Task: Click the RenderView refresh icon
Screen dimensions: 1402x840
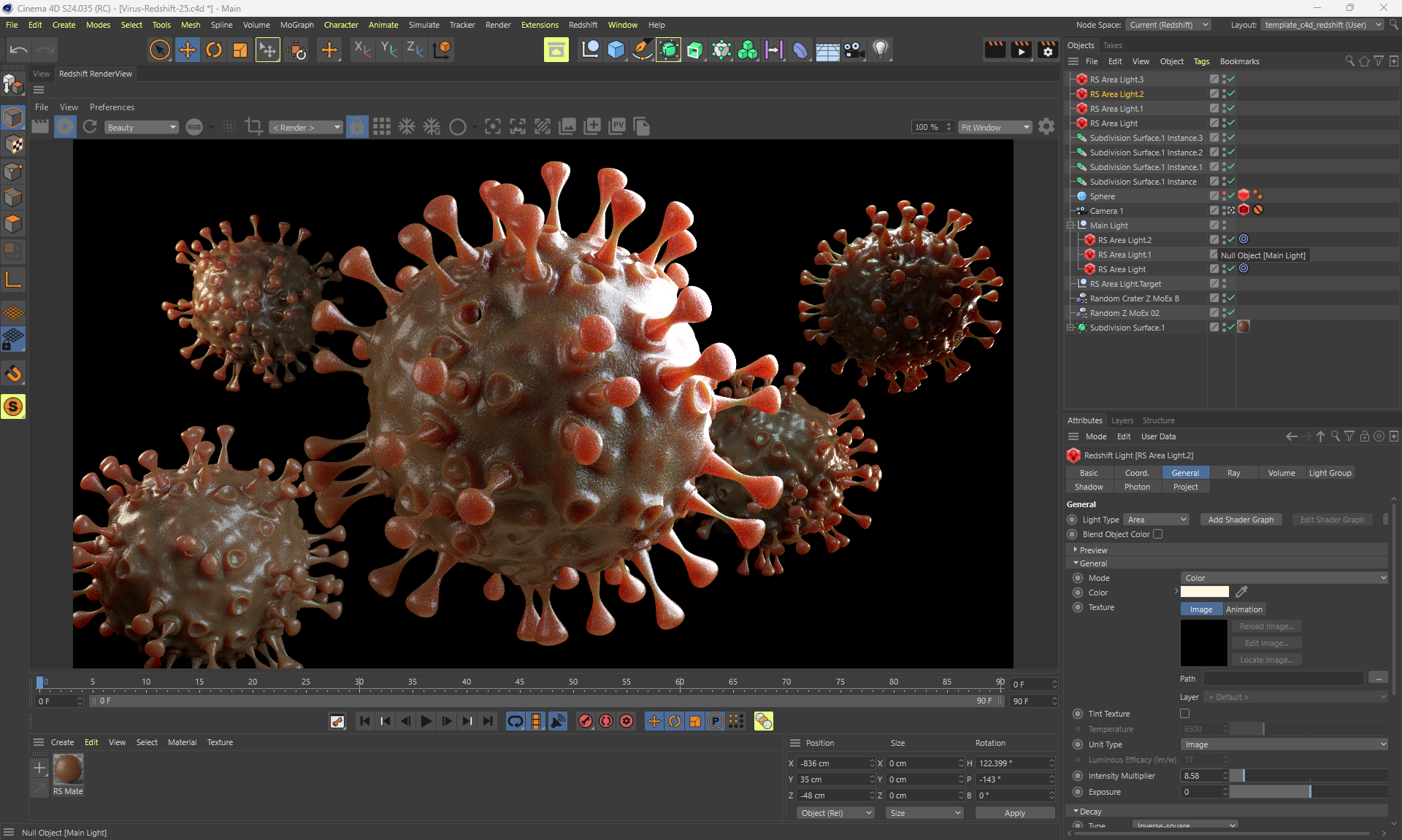Action: coord(90,127)
